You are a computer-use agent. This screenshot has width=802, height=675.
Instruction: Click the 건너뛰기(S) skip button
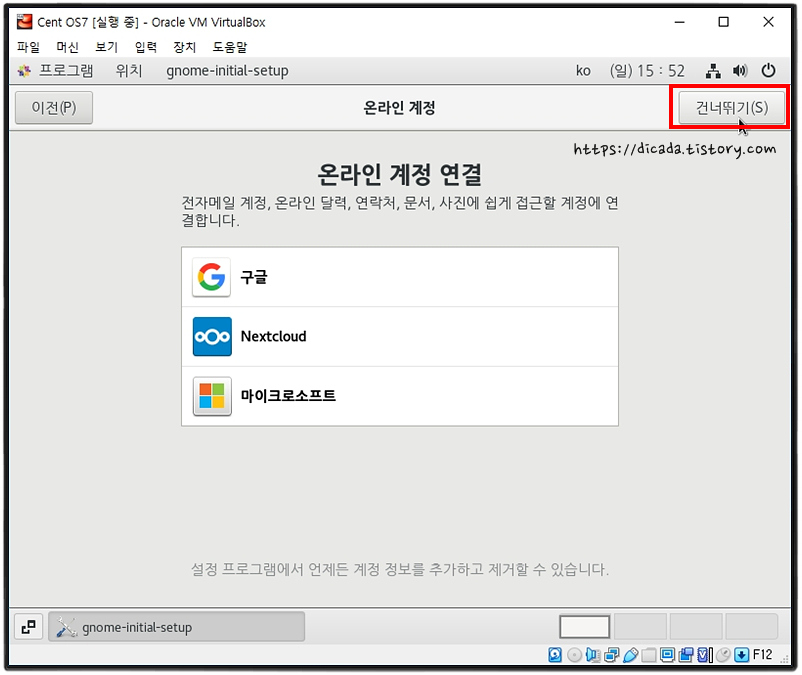tap(731, 107)
